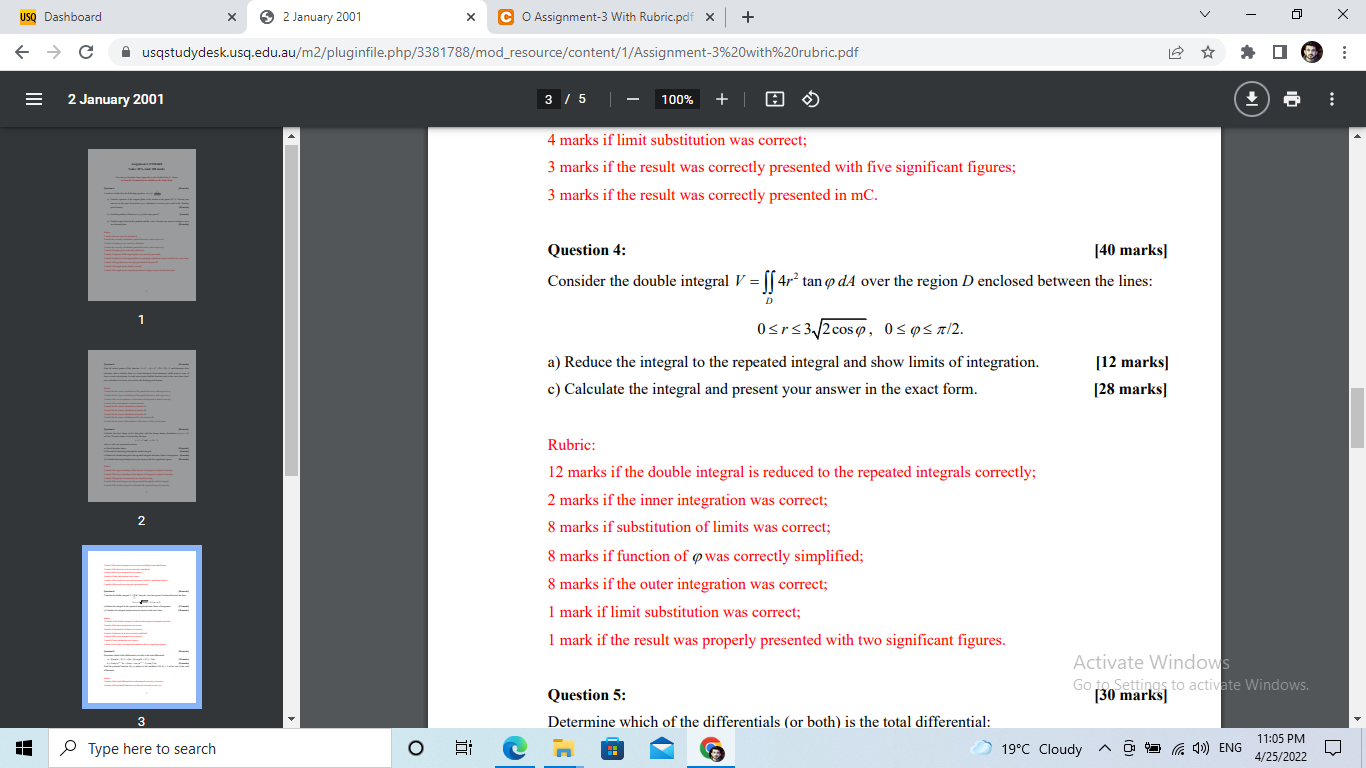Close the 2 January 2001 tab
Image resolution: width=1366 pixels, height=768 pixels.
(x=471, y=17)
